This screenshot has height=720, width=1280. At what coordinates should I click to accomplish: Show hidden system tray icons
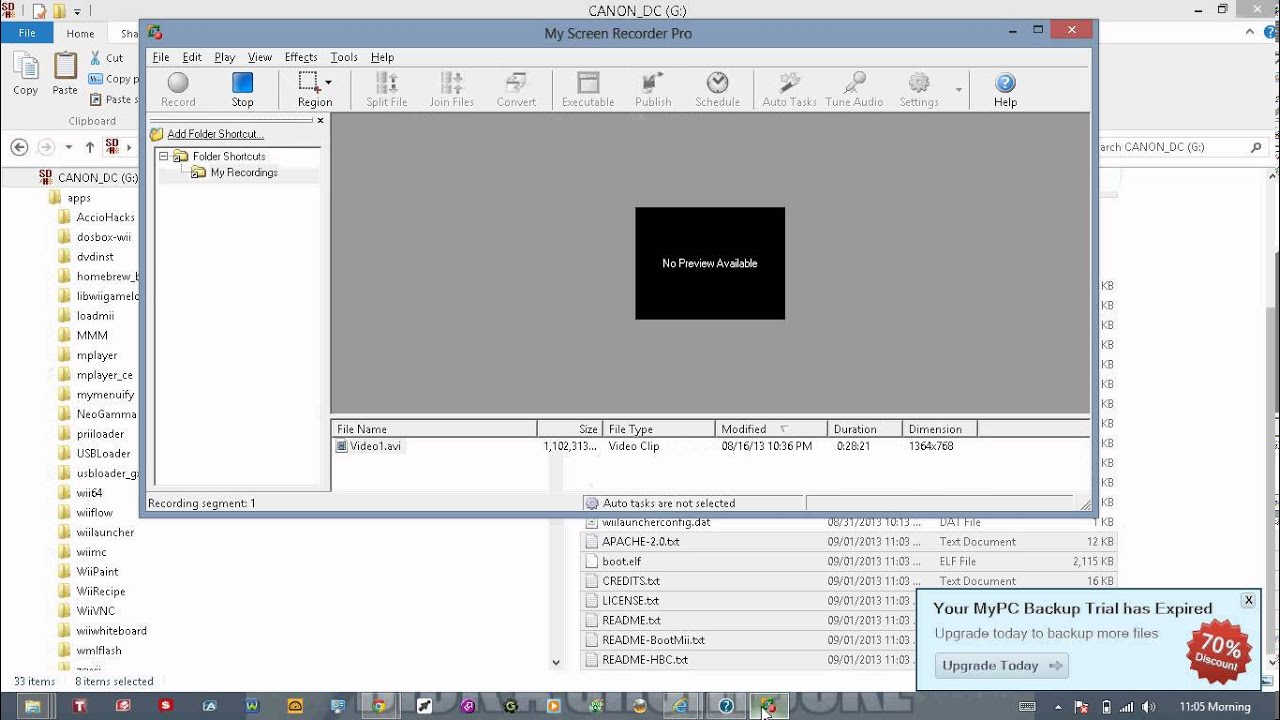(x=1059, y=707)
